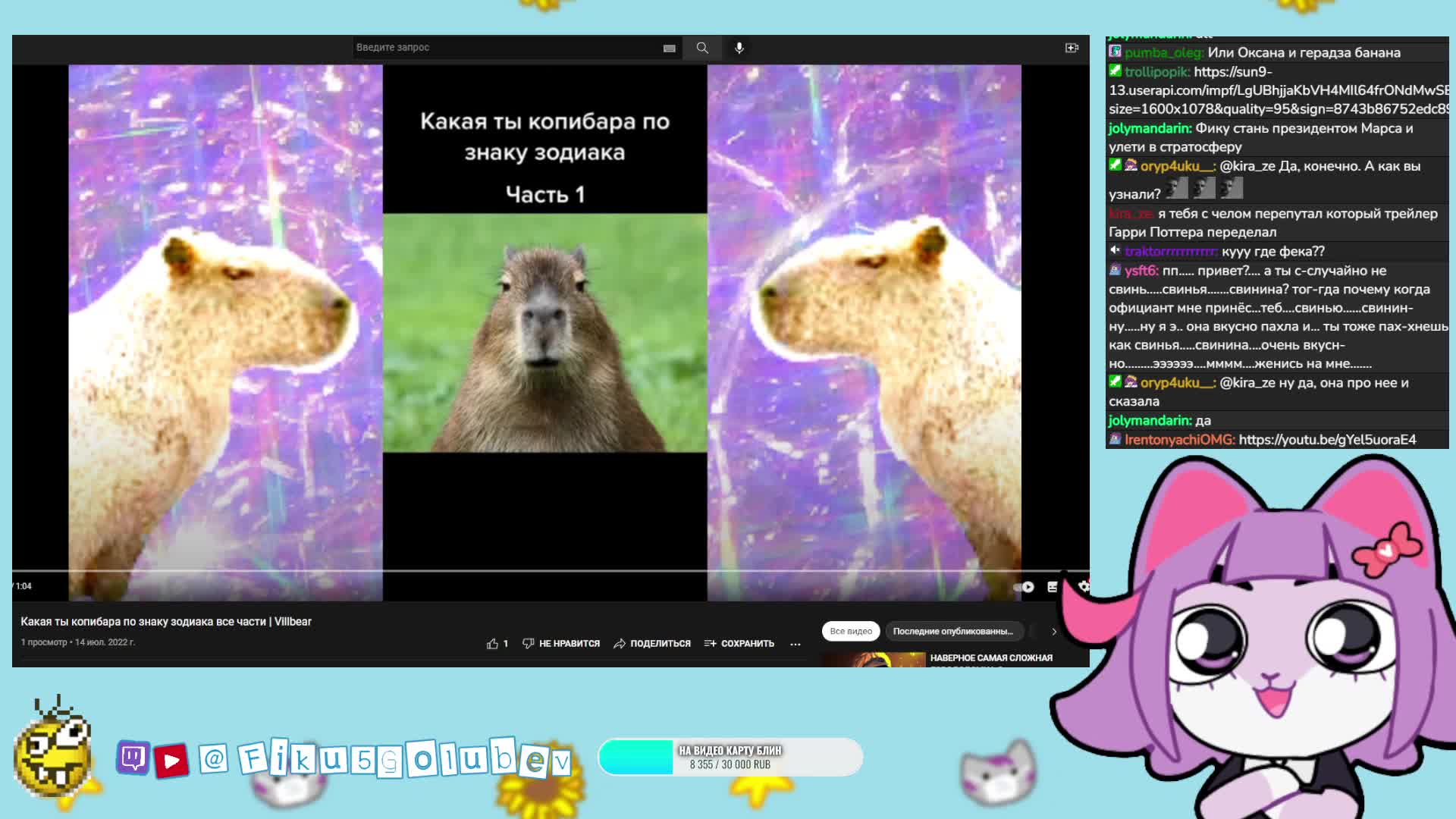Viewport: 1456px width, 819px height.
Task: Click the YouTube logo icon in overlay
Action: (171, 761)
